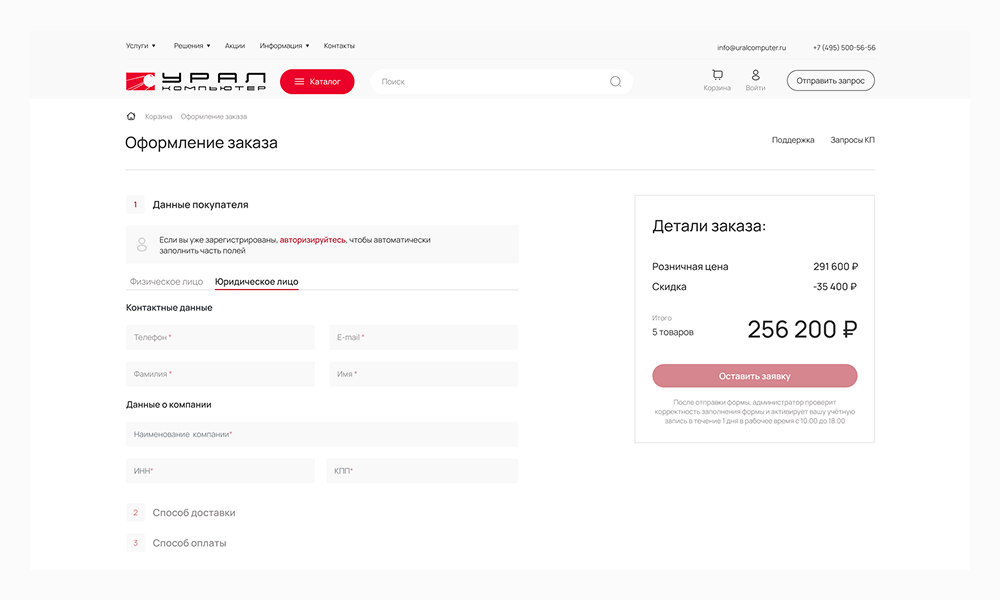
Task: Click the Урал Компьютер logo
Action: (x=196, y=82)
